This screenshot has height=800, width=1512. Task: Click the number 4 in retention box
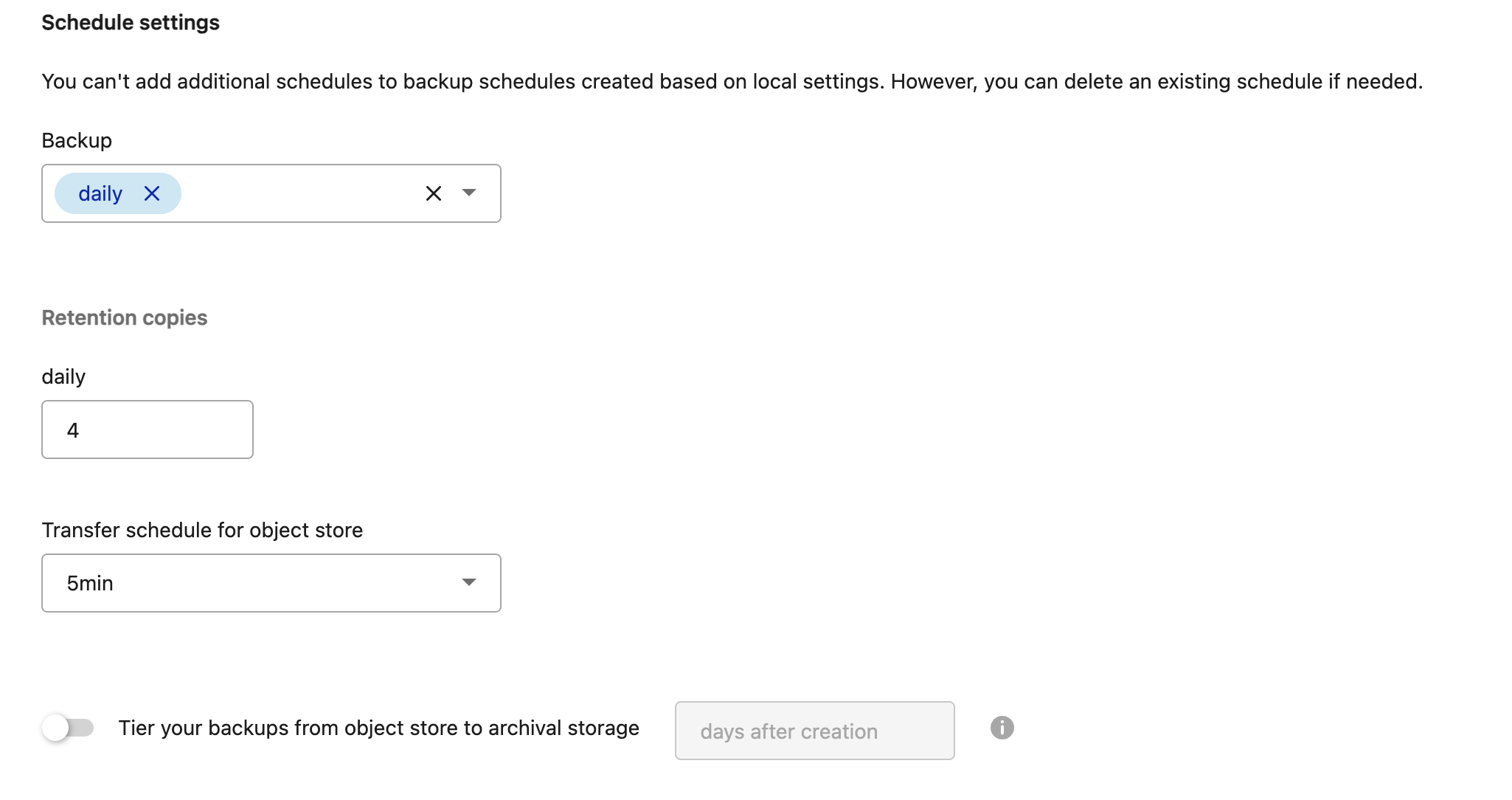point(73,430)
